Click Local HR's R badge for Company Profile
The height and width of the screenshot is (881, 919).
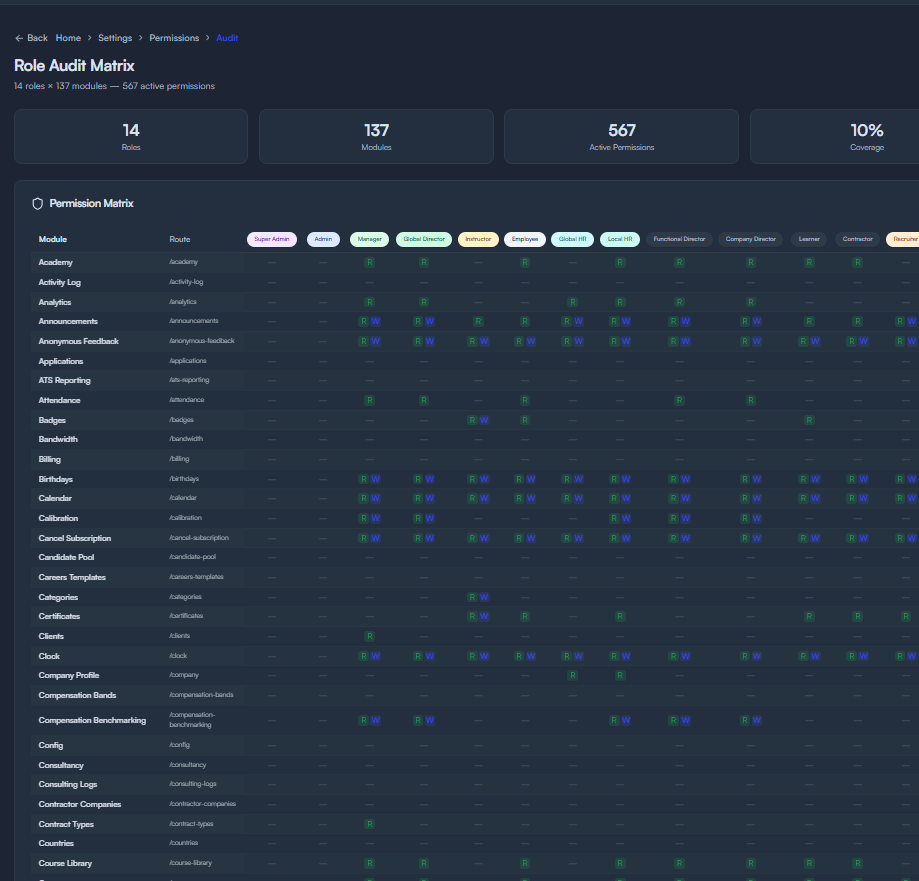click(620, 675)
